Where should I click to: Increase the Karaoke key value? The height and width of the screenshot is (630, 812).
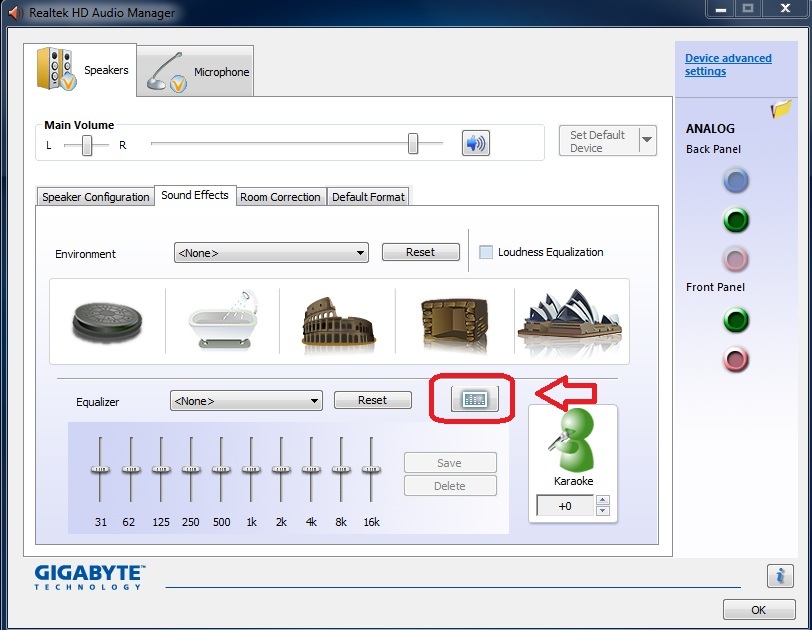602,500
